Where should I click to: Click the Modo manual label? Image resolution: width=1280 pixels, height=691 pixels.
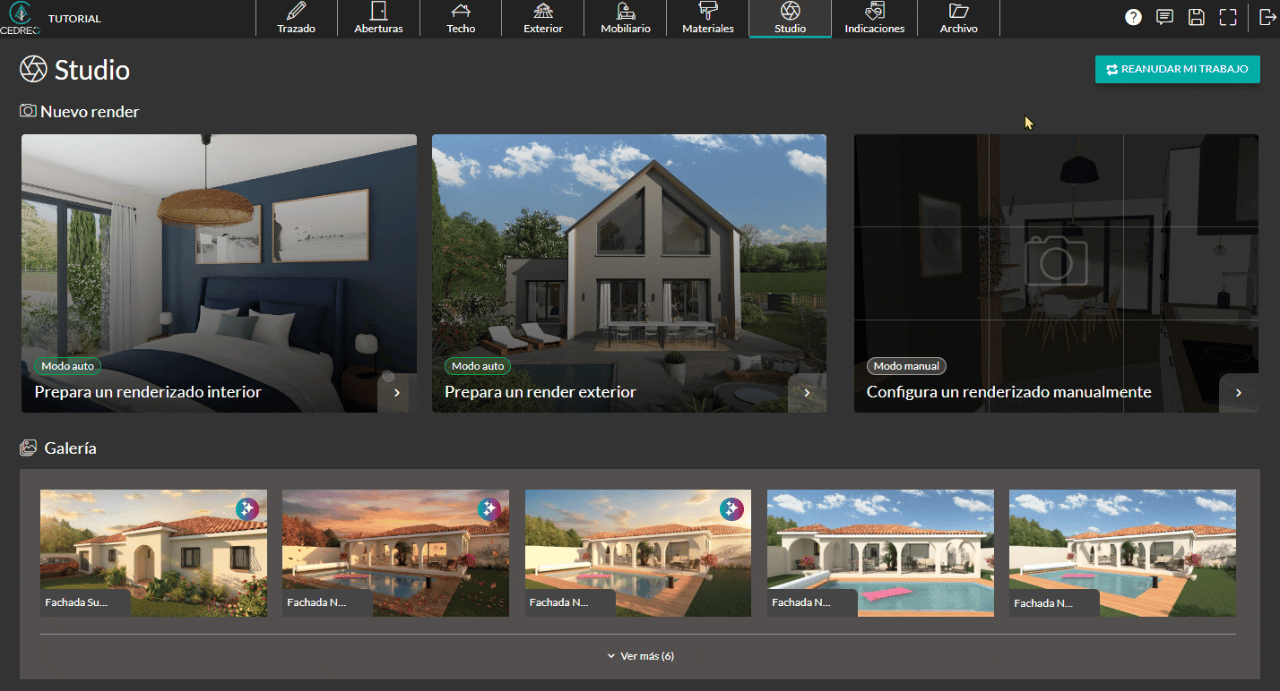[x=906, y=366]
